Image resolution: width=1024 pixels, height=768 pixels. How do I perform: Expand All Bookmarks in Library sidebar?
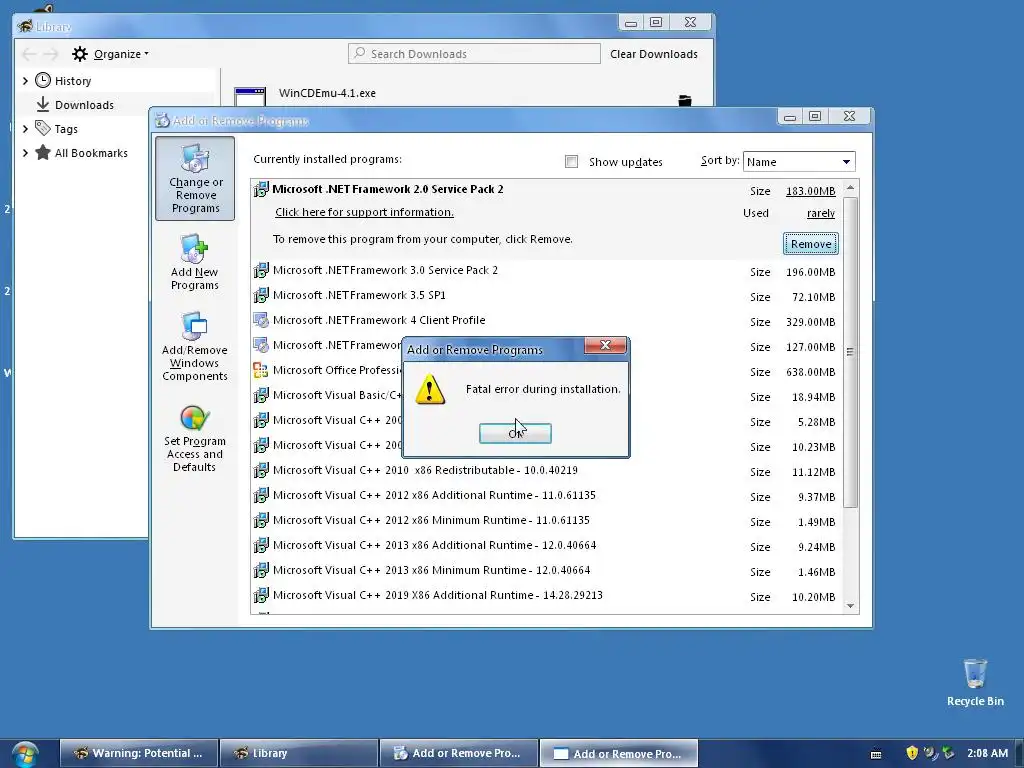click(x=25, y=153)
